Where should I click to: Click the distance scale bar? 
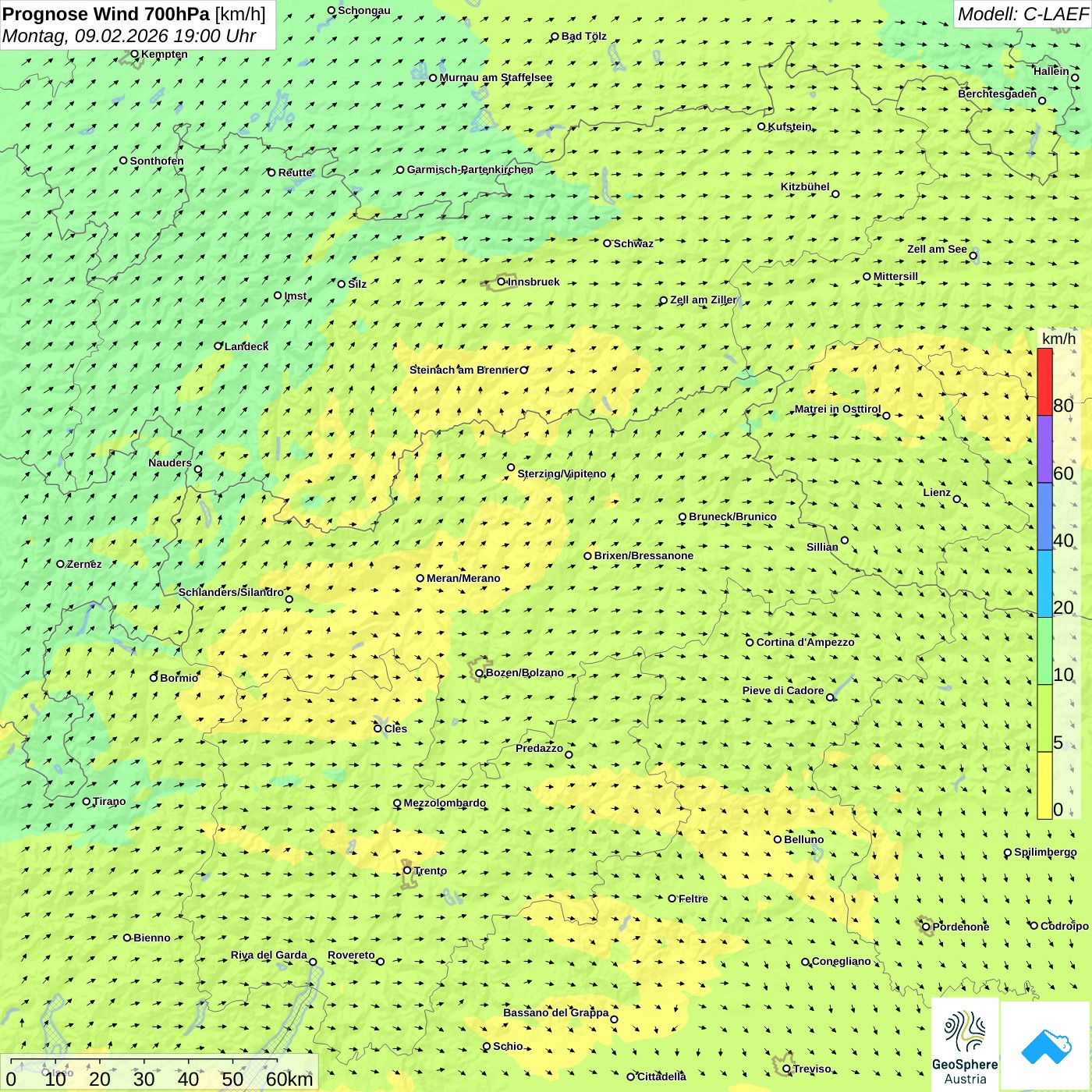pyautogui.click(x=159, y=1072)
